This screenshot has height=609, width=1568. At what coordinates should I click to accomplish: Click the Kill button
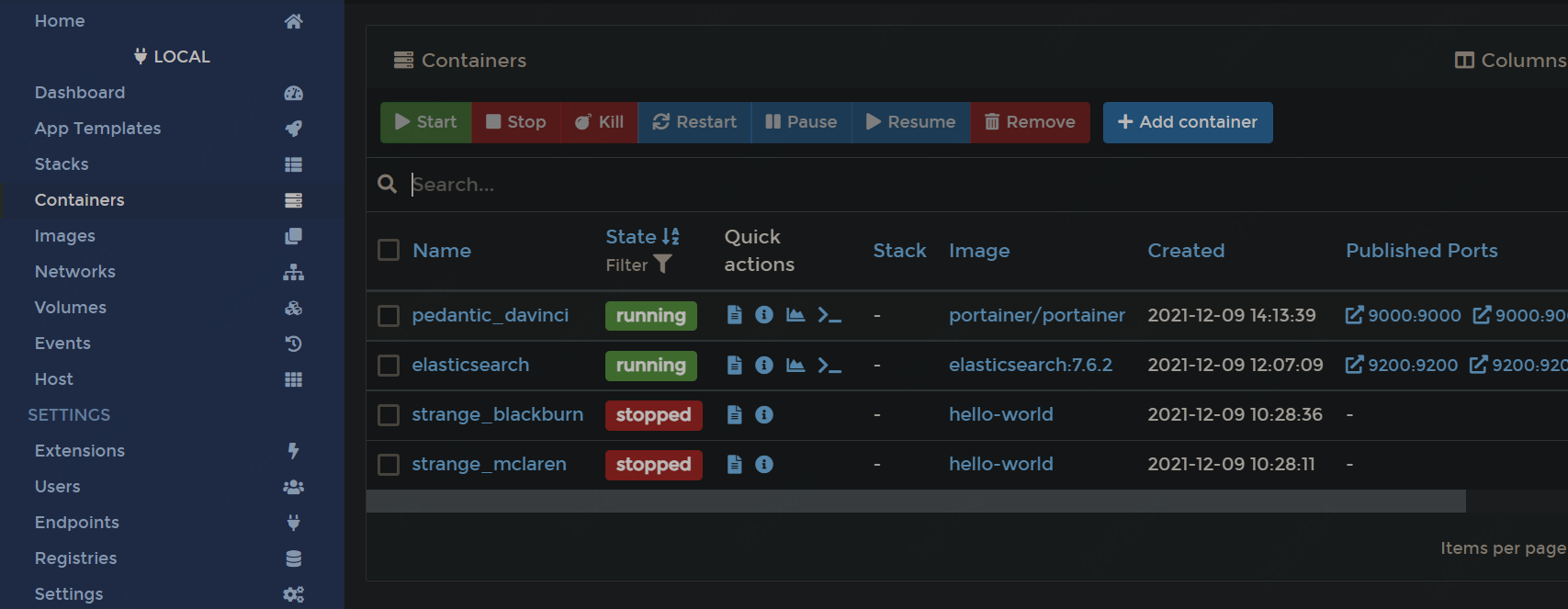click(x=599, y=122)
